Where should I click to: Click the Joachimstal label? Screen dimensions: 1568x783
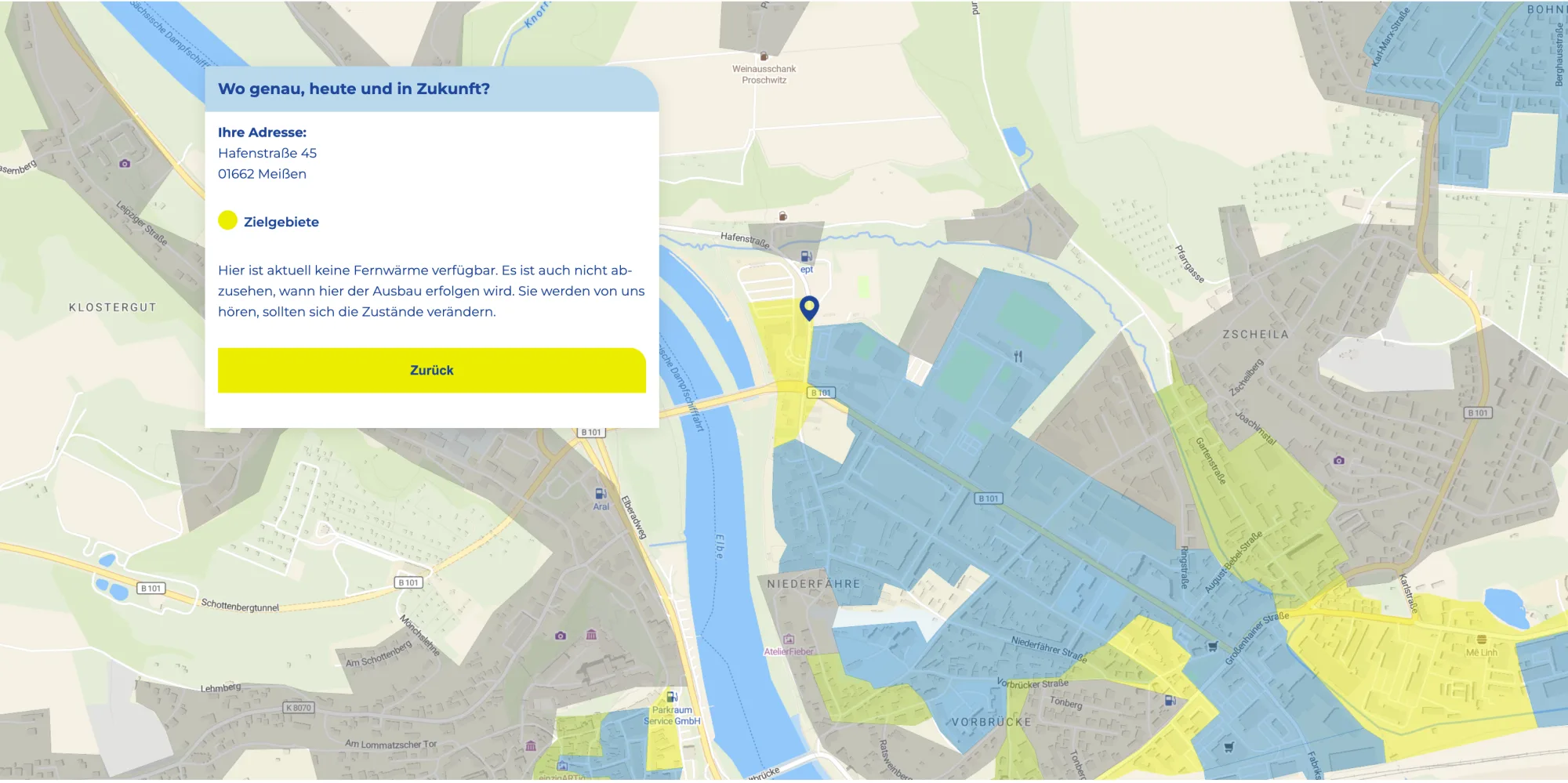point(1255,428)
